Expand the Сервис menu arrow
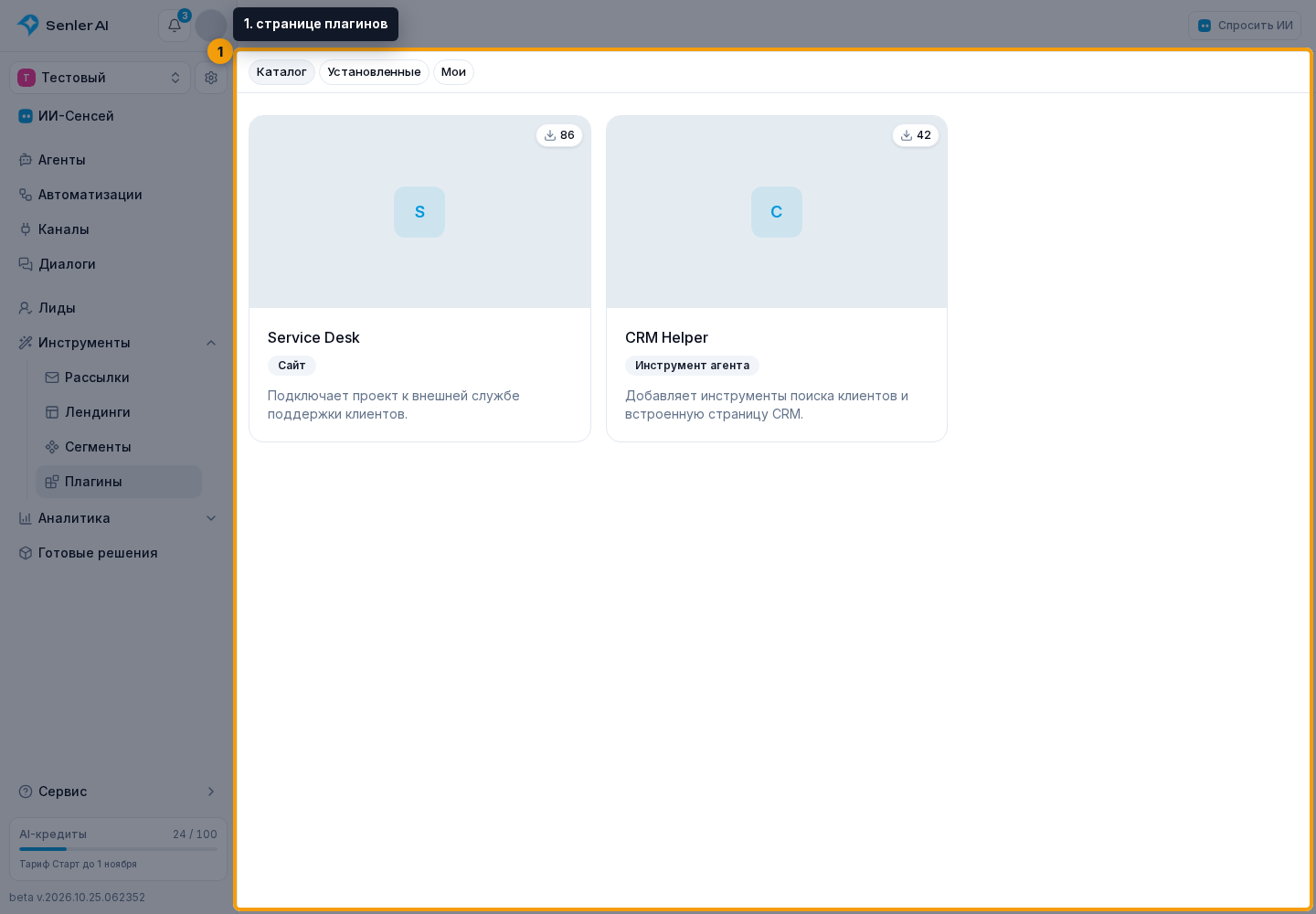1316x914 pixels. coord(211,792)
